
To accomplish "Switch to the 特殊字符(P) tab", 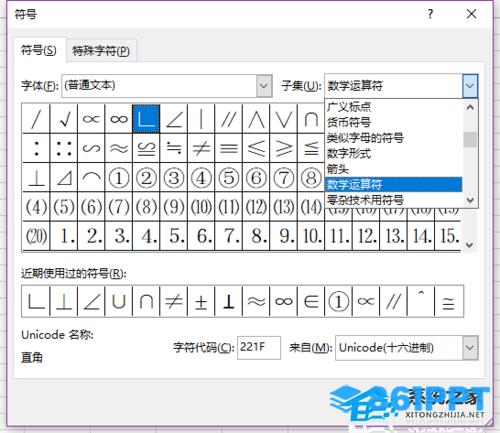I will point(101,51).
